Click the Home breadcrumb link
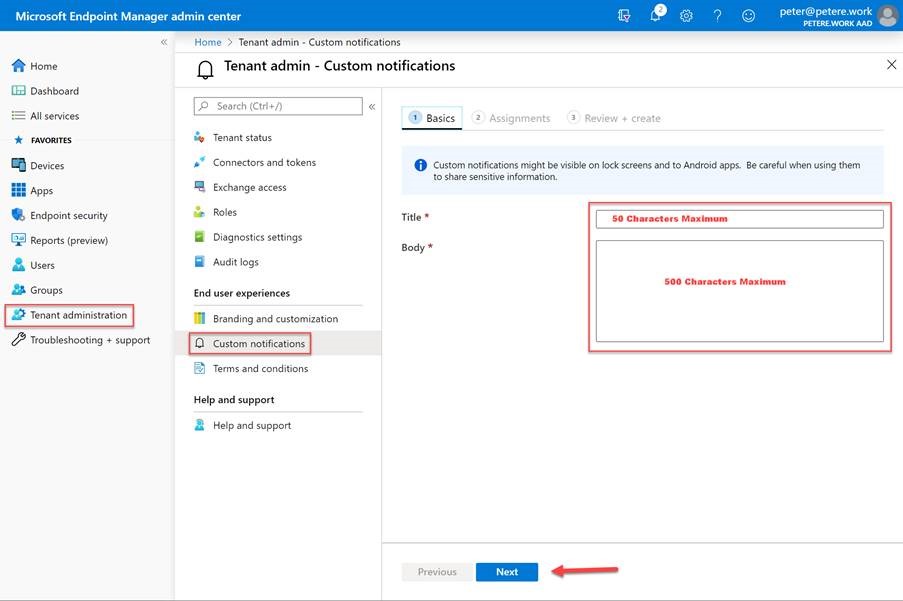 208,43
